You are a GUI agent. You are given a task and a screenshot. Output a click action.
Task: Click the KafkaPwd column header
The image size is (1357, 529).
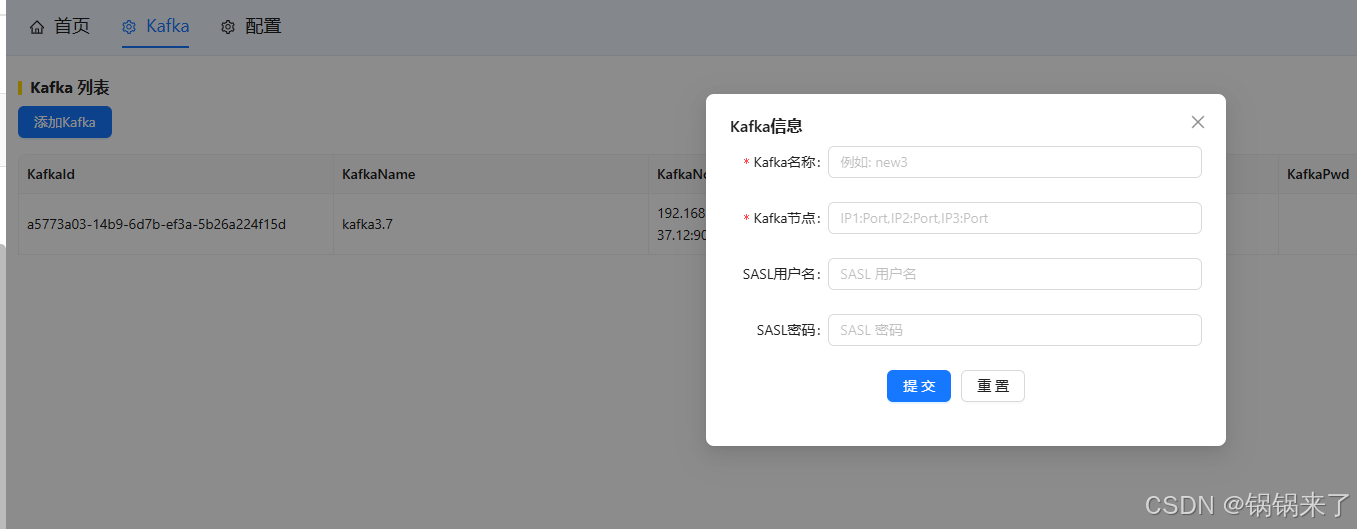(x=1317, y=174)
